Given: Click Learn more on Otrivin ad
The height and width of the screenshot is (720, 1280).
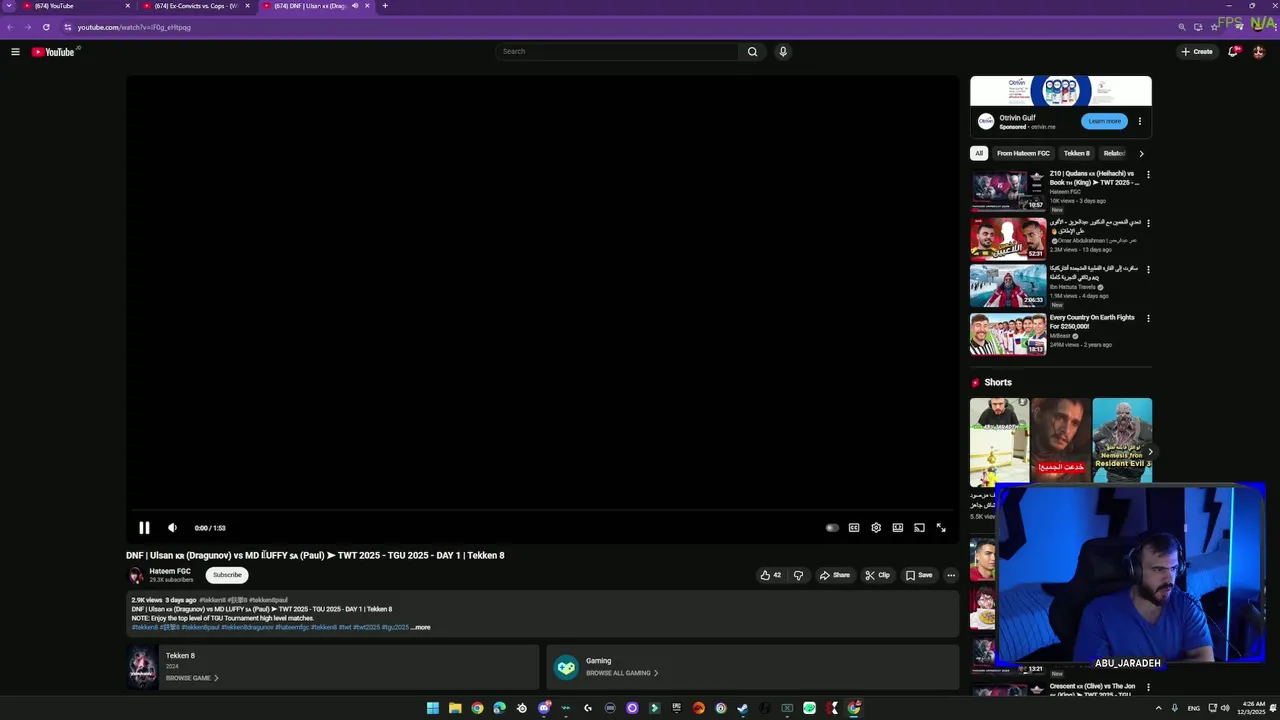Looking at the screenshot, I should click(x=1104, y=121).
